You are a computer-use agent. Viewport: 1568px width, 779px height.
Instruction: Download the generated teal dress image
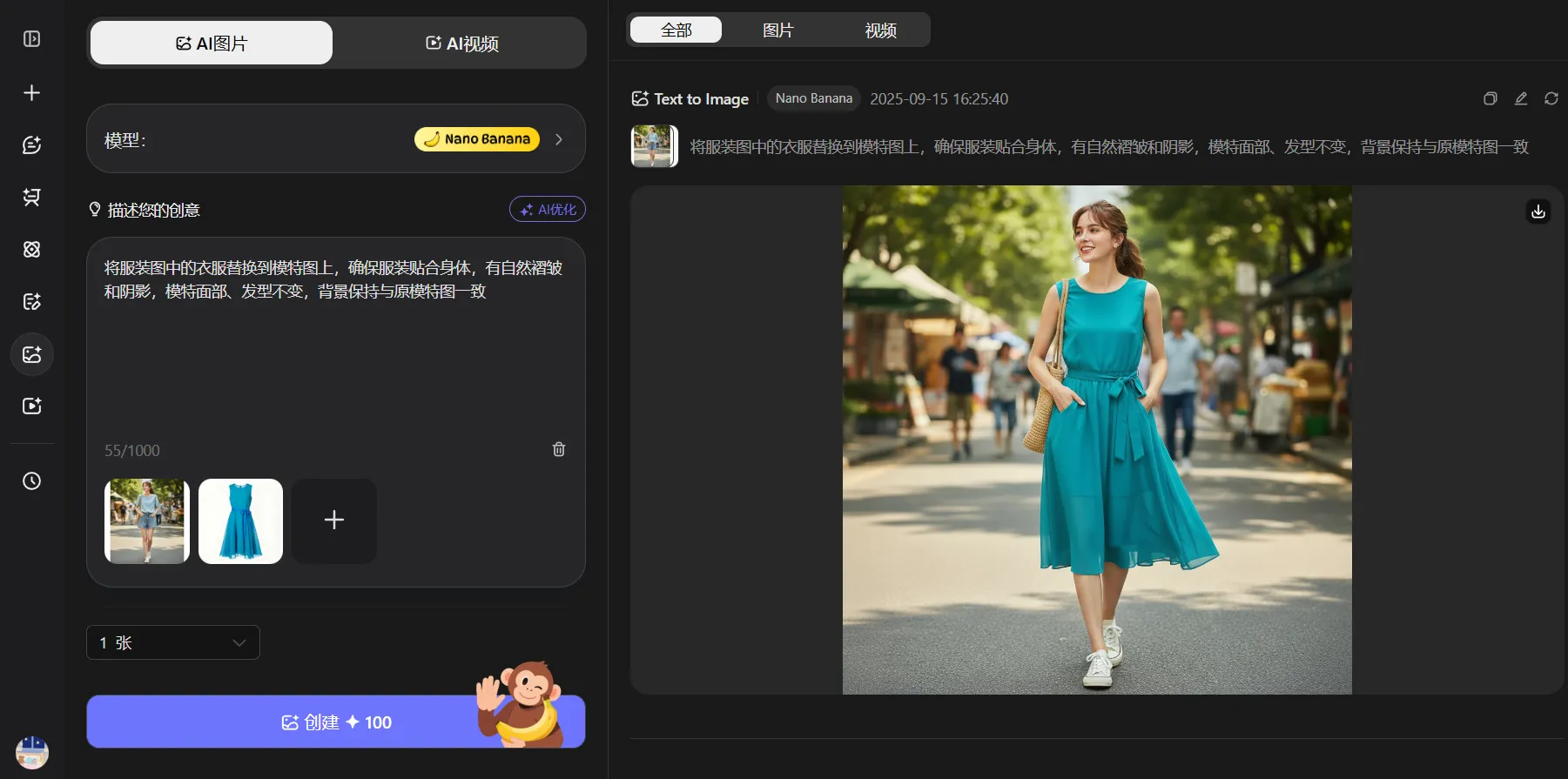coord(1538,212)
